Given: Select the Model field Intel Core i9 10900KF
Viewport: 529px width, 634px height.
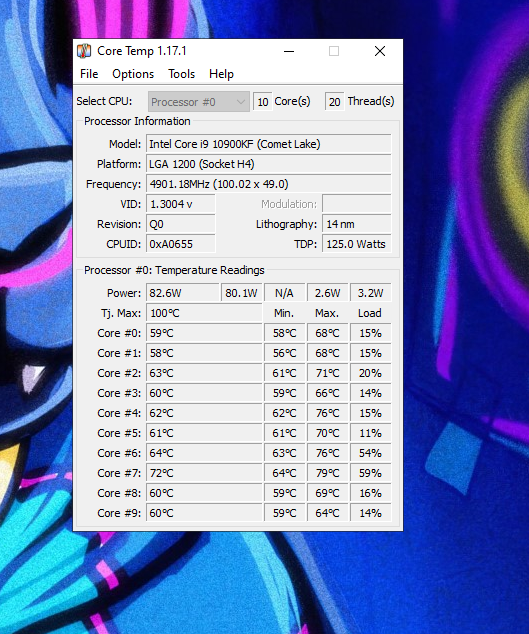Looking at the screenshot, I should pyautogui.click(x=269, y=144).
